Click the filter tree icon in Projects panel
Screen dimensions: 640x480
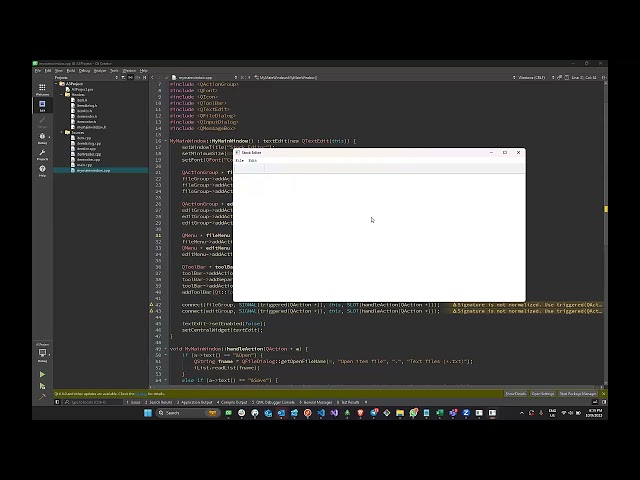point(123,77)
